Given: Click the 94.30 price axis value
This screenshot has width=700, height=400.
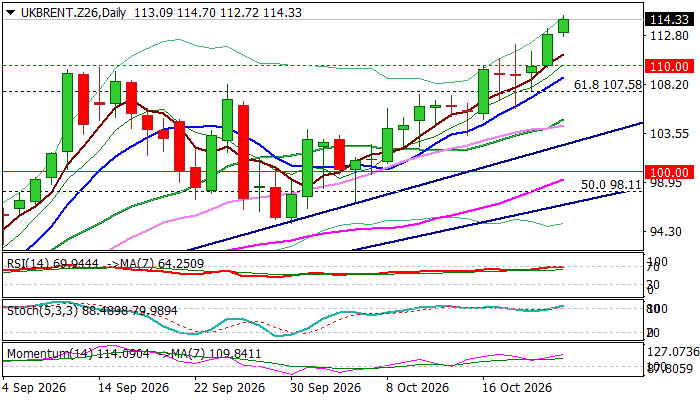Looking at the screenshot, I should tap(666, 232).
